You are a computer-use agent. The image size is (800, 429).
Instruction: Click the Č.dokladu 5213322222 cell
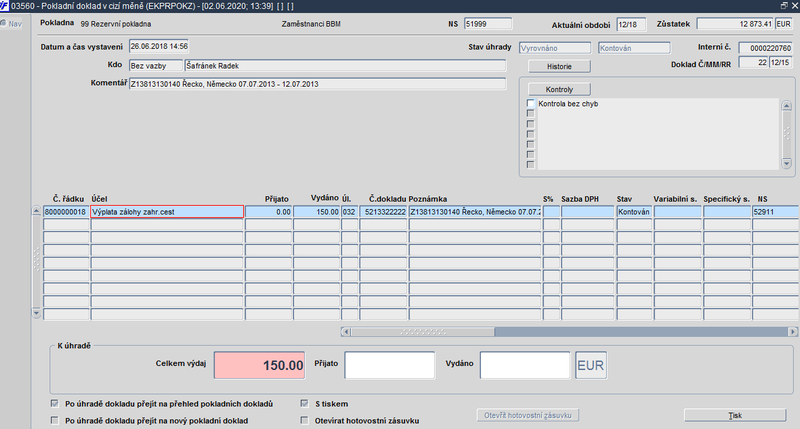coord(383,212)
